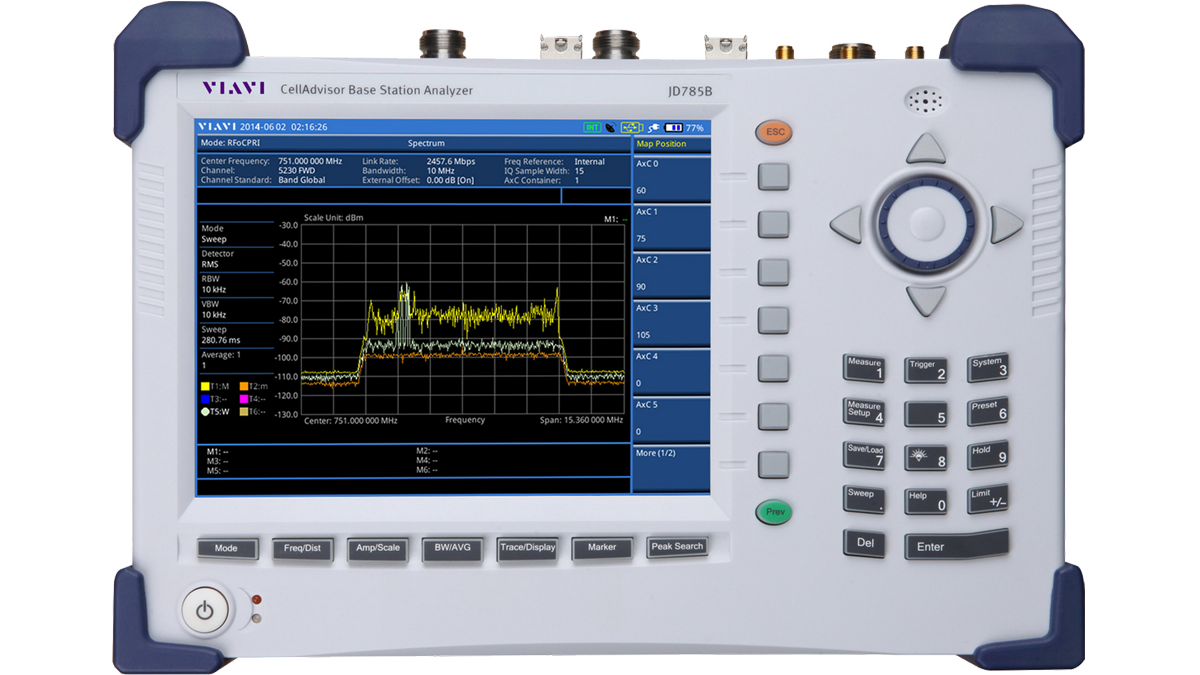The width and height of the screenshot is (1200, 675).
Task: Open the Freq/Dist hard key
Action: click(x=301, y=548)
